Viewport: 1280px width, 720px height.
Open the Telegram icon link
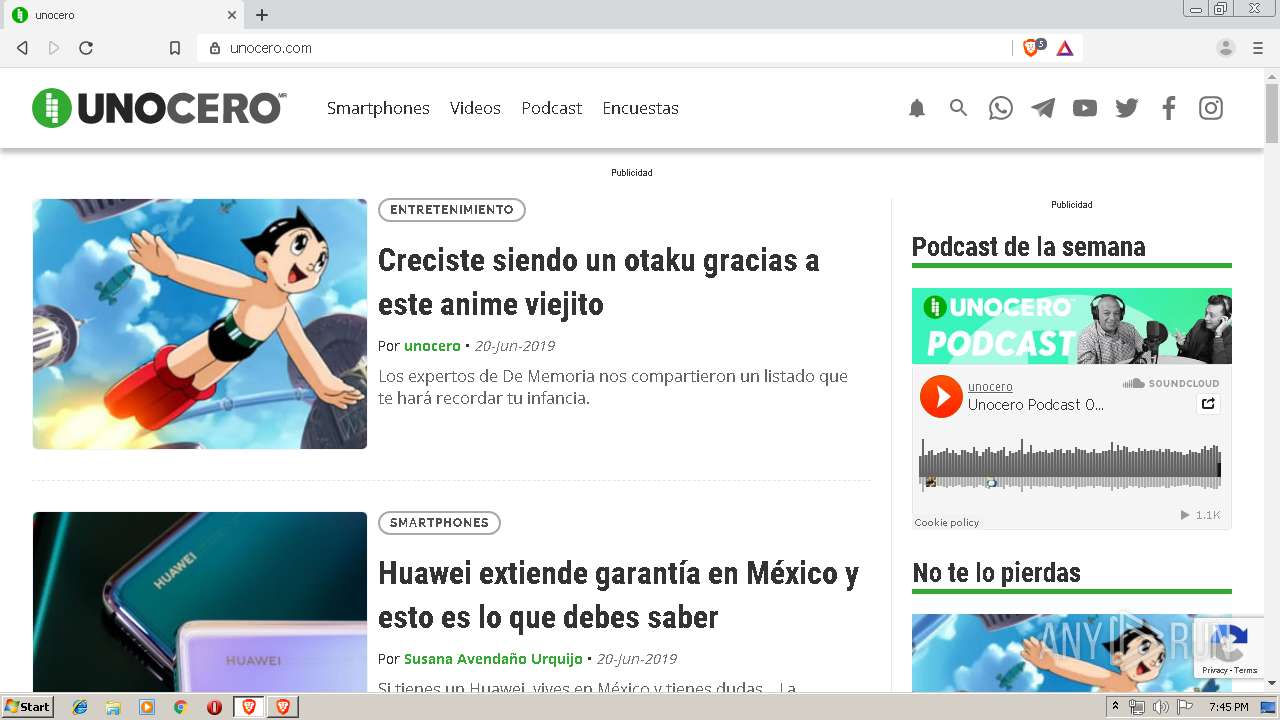[x=1043, y=108]
